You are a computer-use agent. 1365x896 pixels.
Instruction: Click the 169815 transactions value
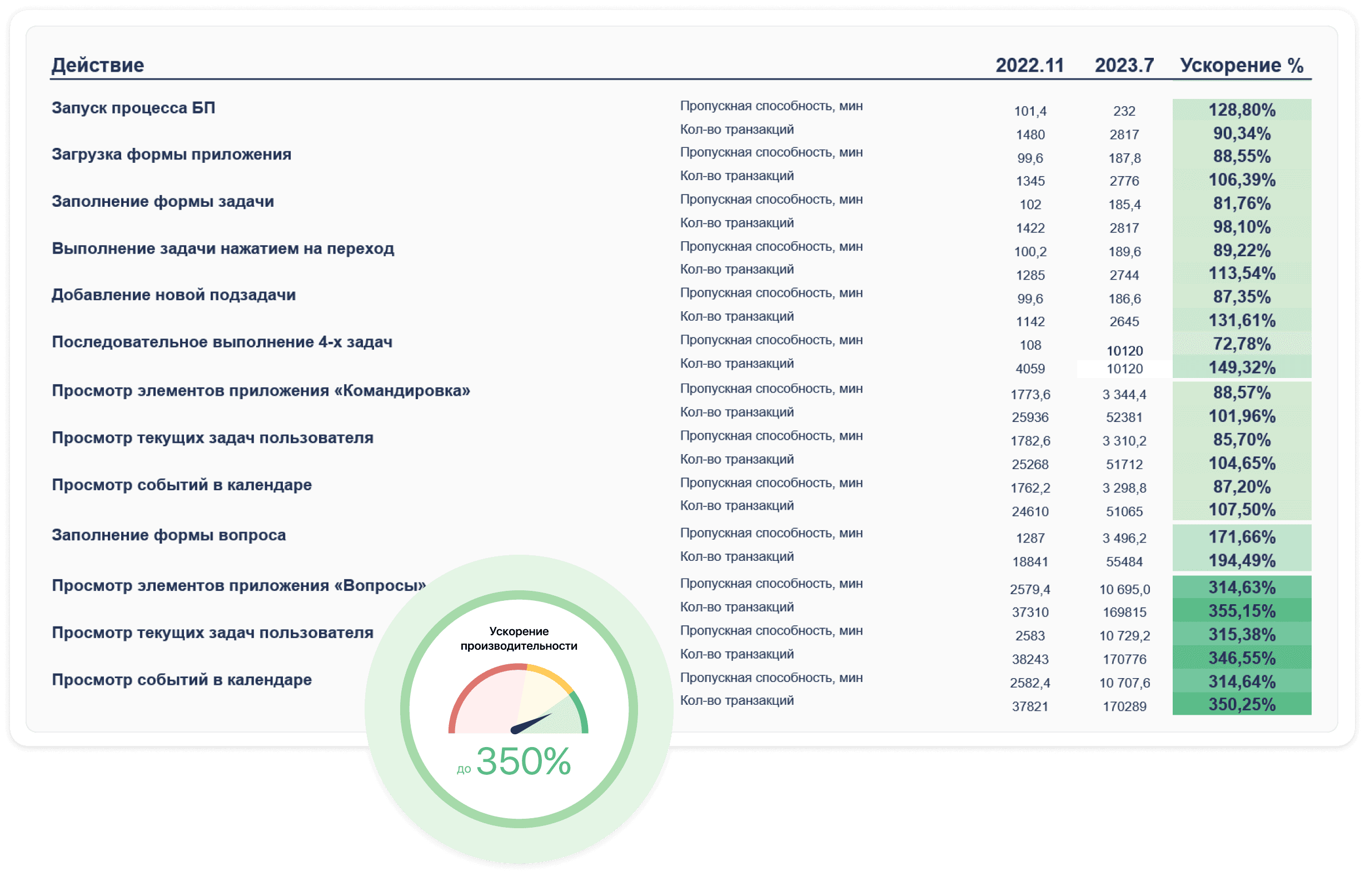point(1124,613)
